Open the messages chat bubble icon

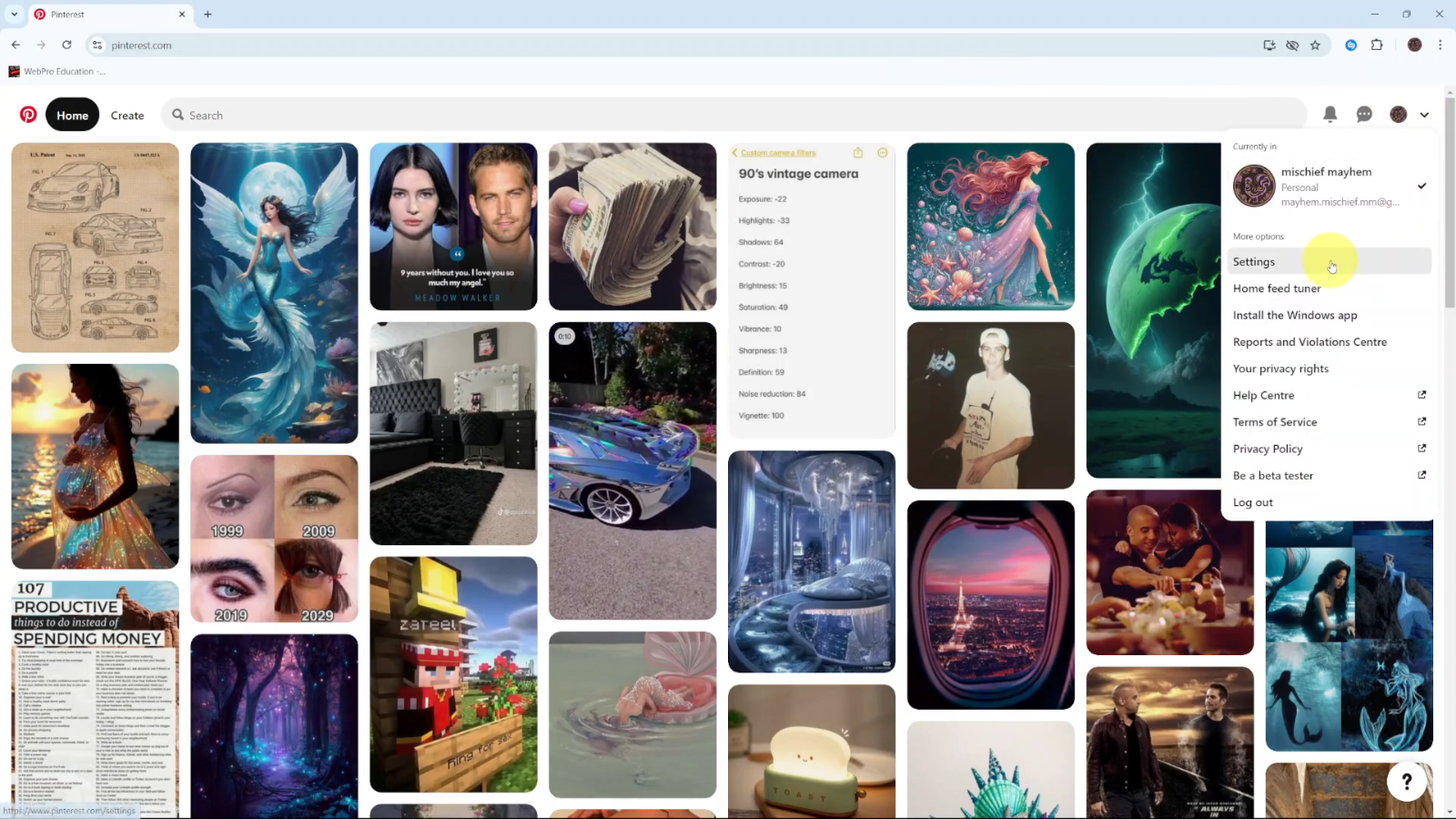click(x=1364, y=115)
